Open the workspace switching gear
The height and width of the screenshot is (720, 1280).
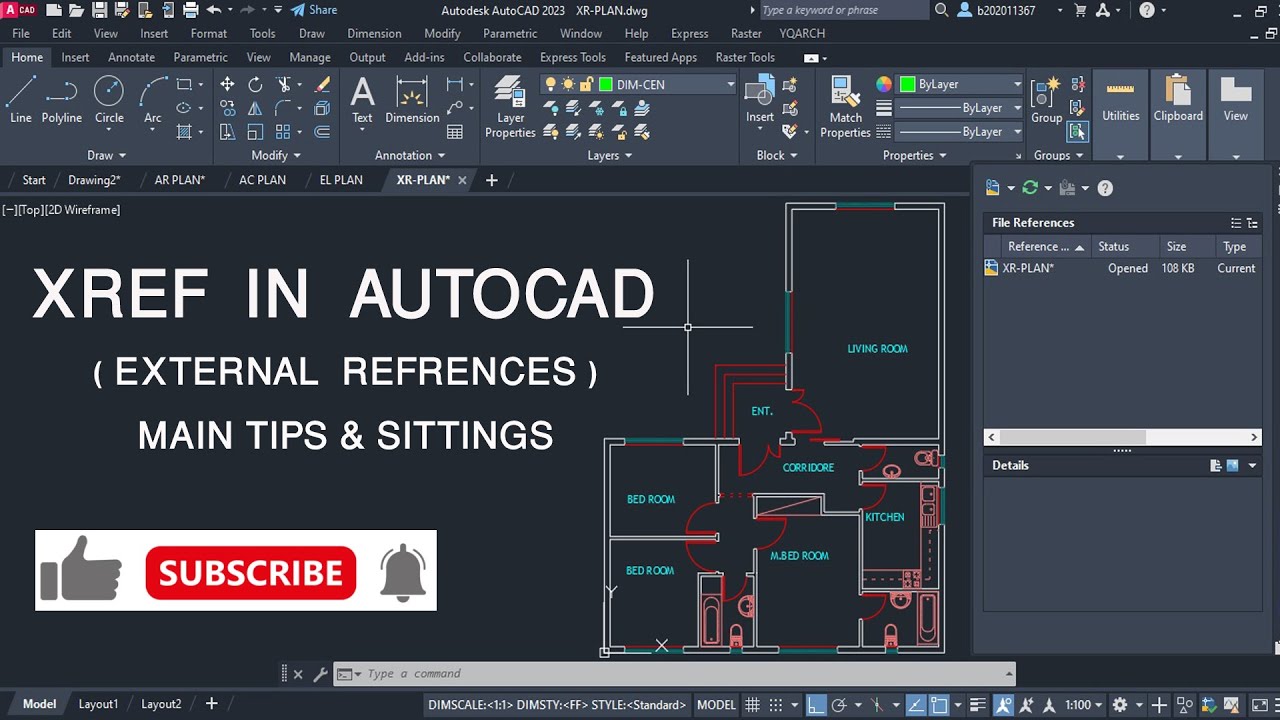1120,705
